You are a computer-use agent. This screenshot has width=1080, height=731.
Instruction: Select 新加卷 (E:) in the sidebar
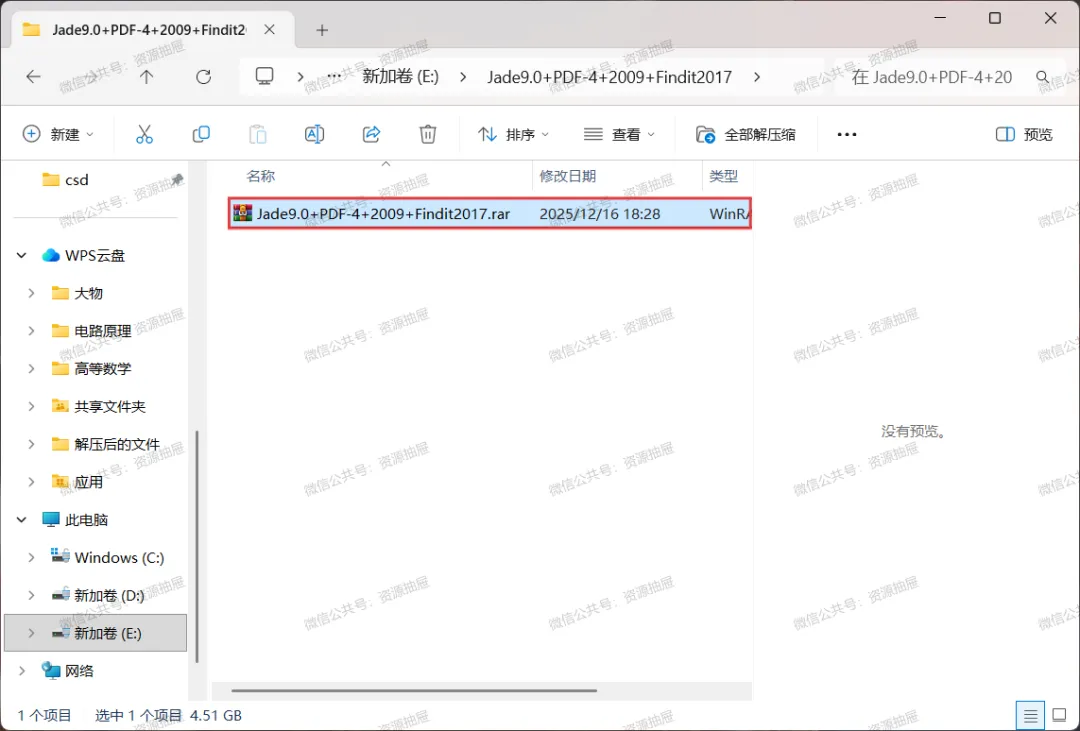coord(96,633)
